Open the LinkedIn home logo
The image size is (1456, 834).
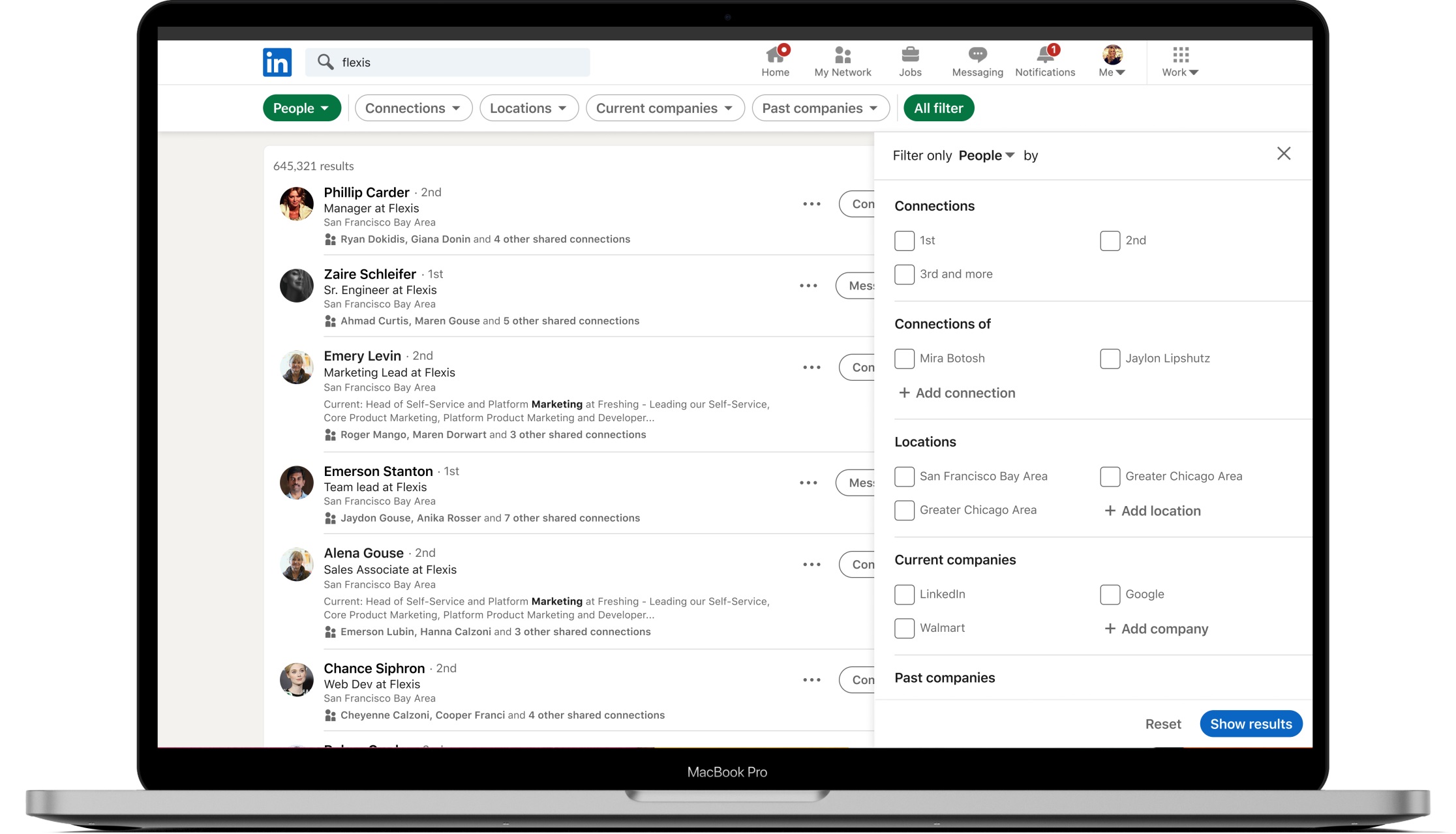(277, 63)
